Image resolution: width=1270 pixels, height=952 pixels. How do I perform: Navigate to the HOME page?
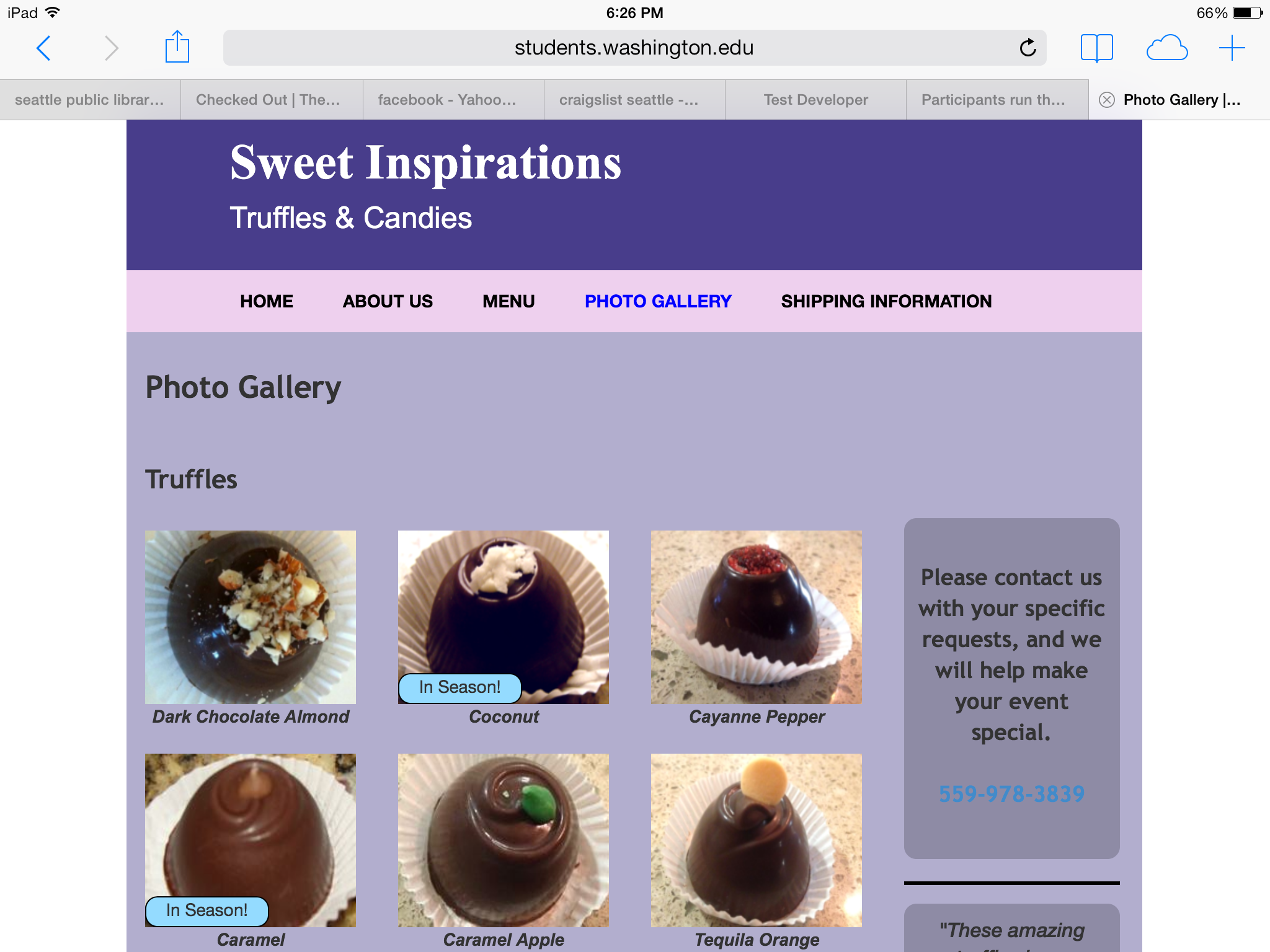(x=267, y=301)
